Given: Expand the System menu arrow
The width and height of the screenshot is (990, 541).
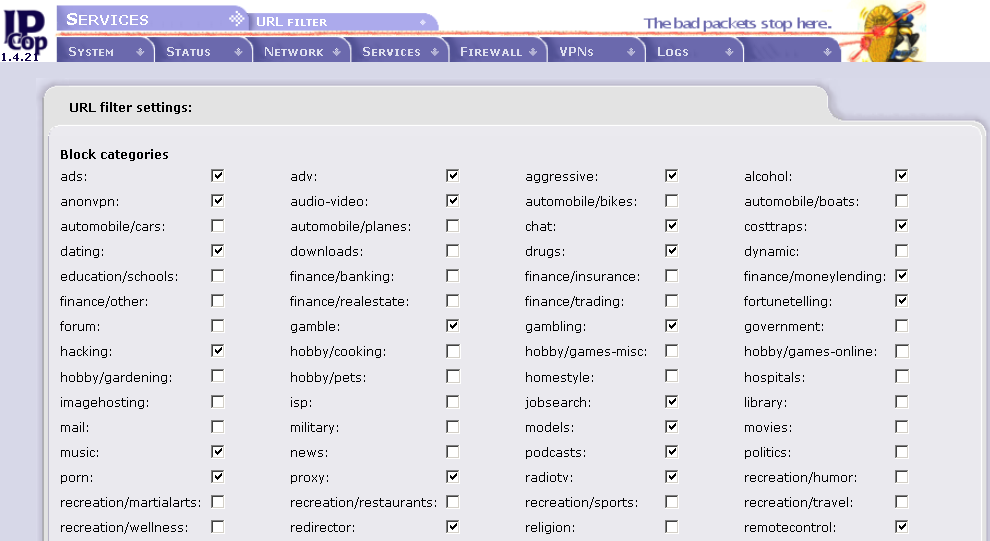Looking at the screenshot, I should tap(140, 52).
